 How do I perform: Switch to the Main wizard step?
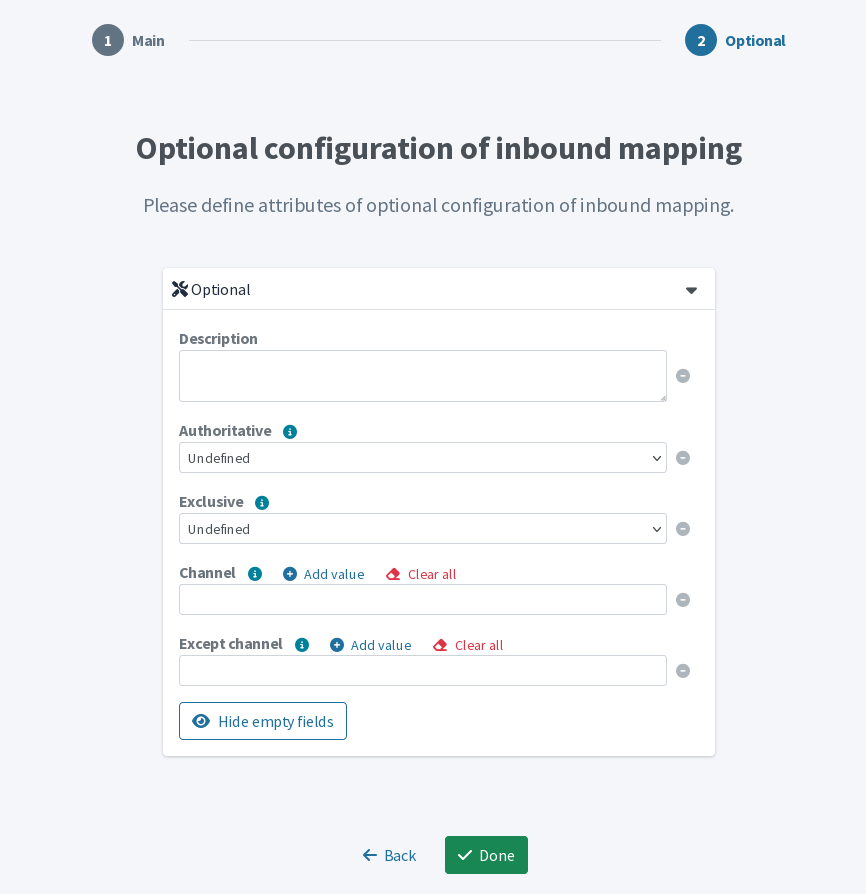[128, 40]
